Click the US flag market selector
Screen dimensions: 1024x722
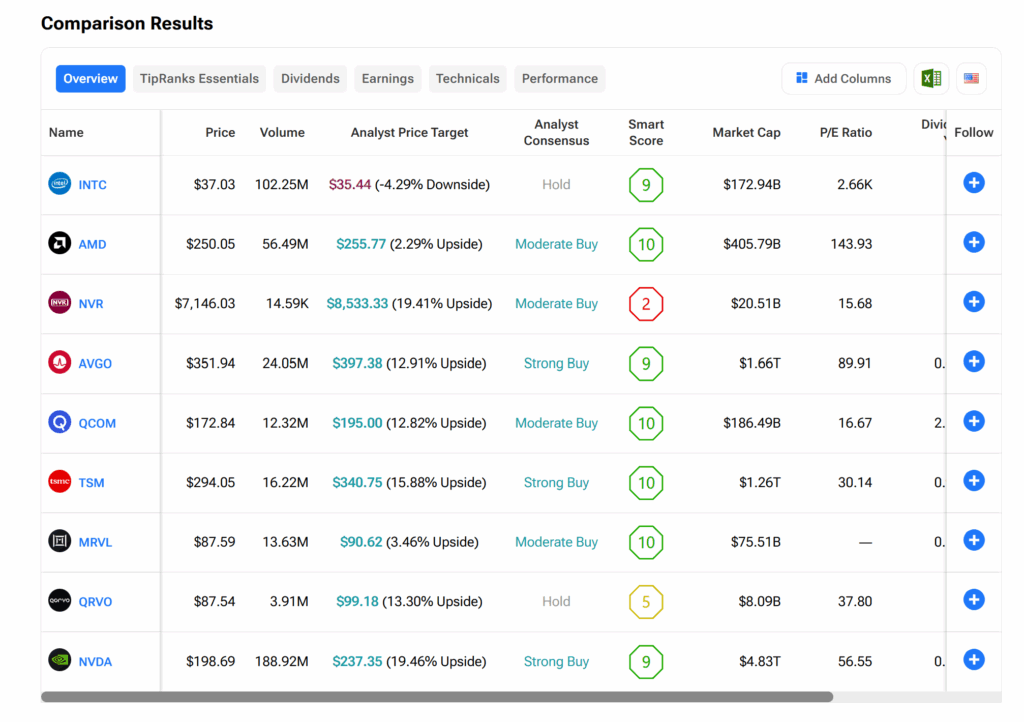click(971, 79)
